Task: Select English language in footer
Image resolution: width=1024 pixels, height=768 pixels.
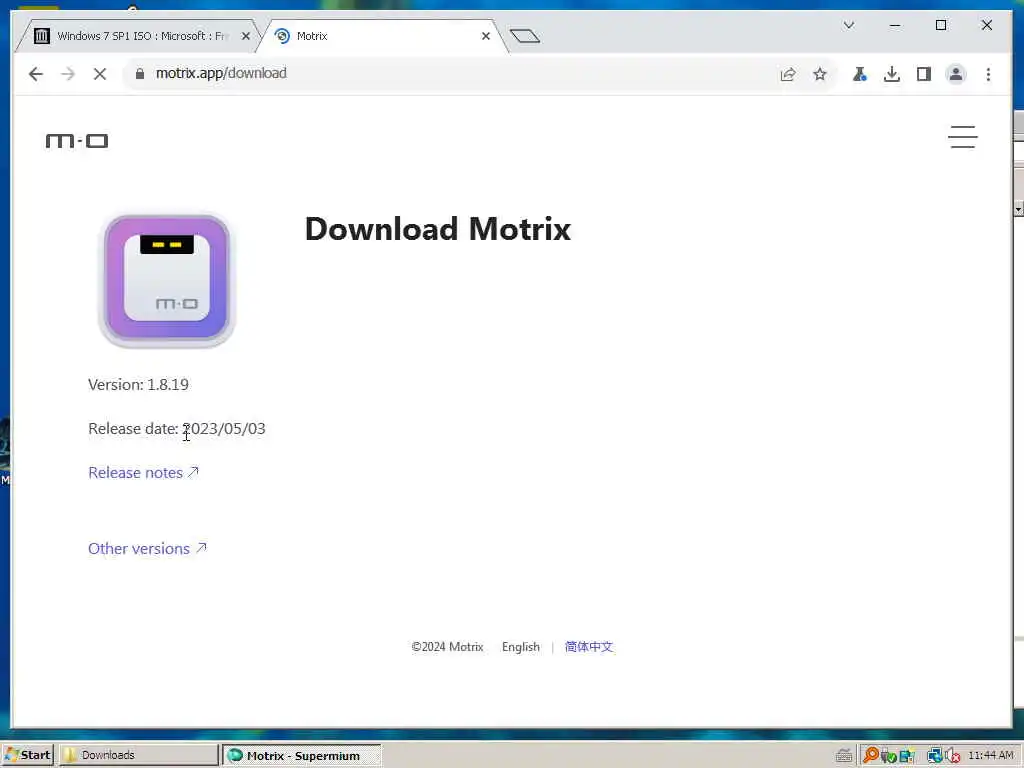Action: pyautogui.click(x=520, y=647)
